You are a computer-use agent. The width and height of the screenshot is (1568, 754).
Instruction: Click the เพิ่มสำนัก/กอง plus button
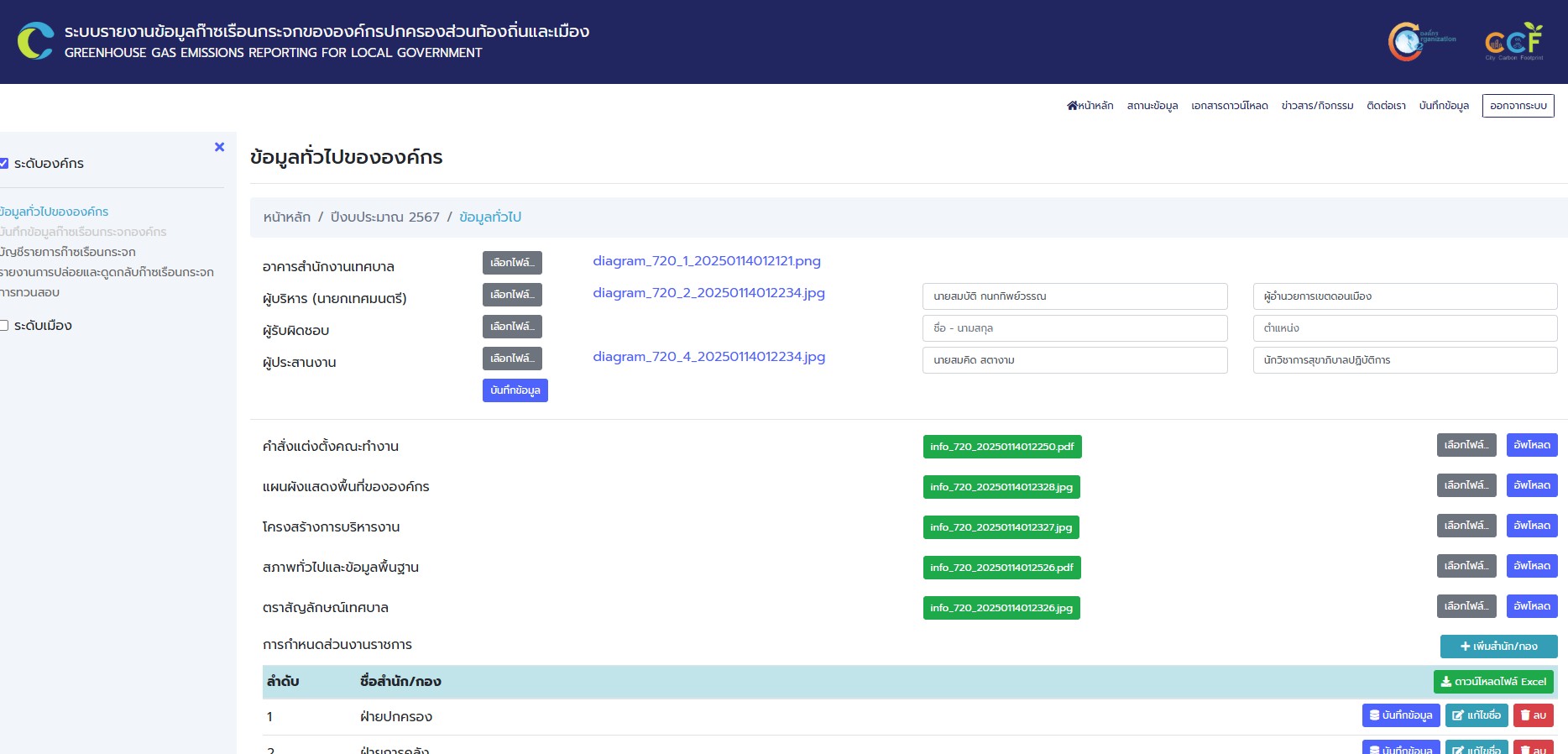pos(1498,647)
